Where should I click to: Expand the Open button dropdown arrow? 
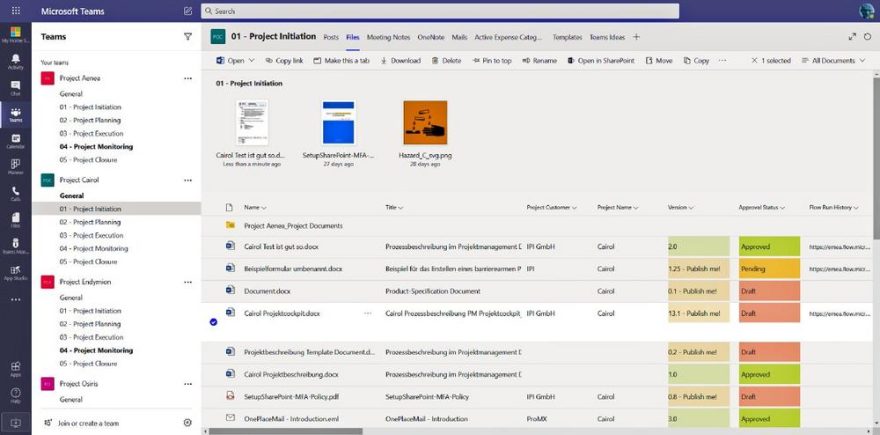coord(252,60)
